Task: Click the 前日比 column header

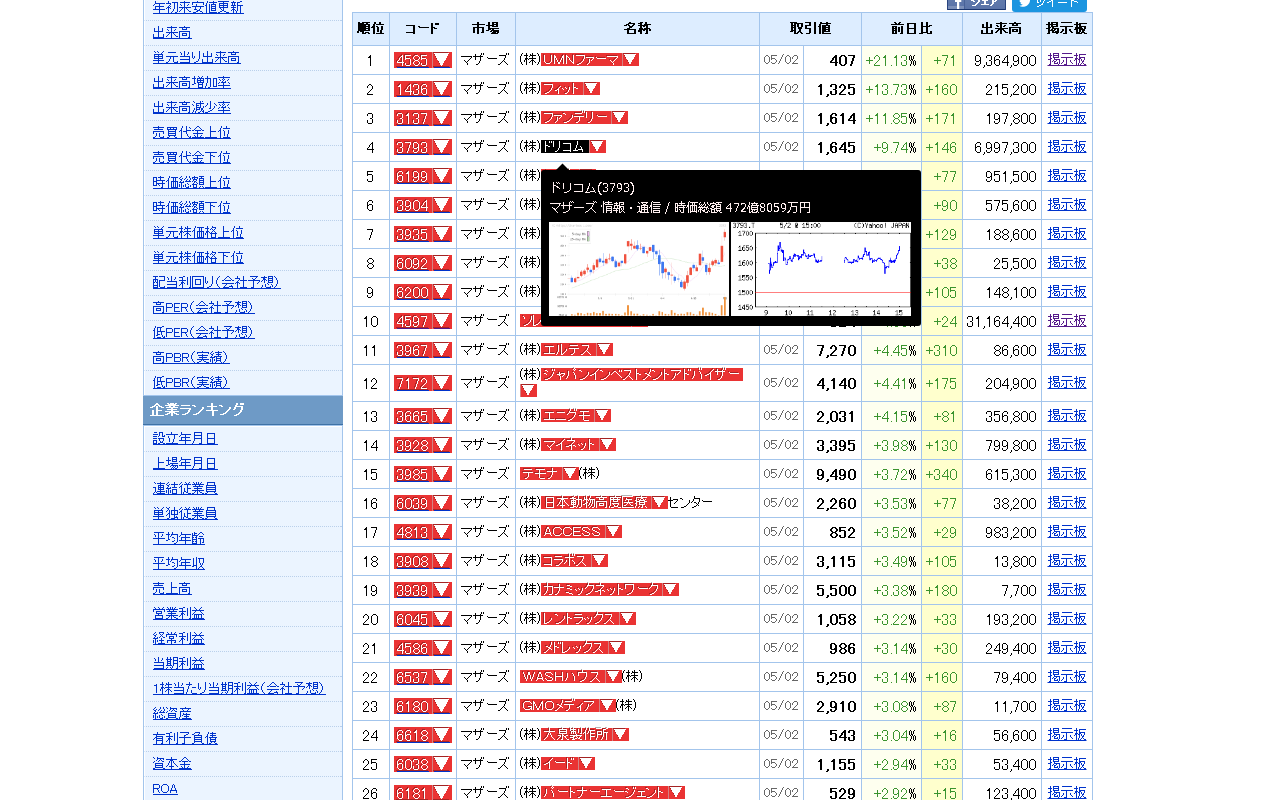Action: click(912, 29)
